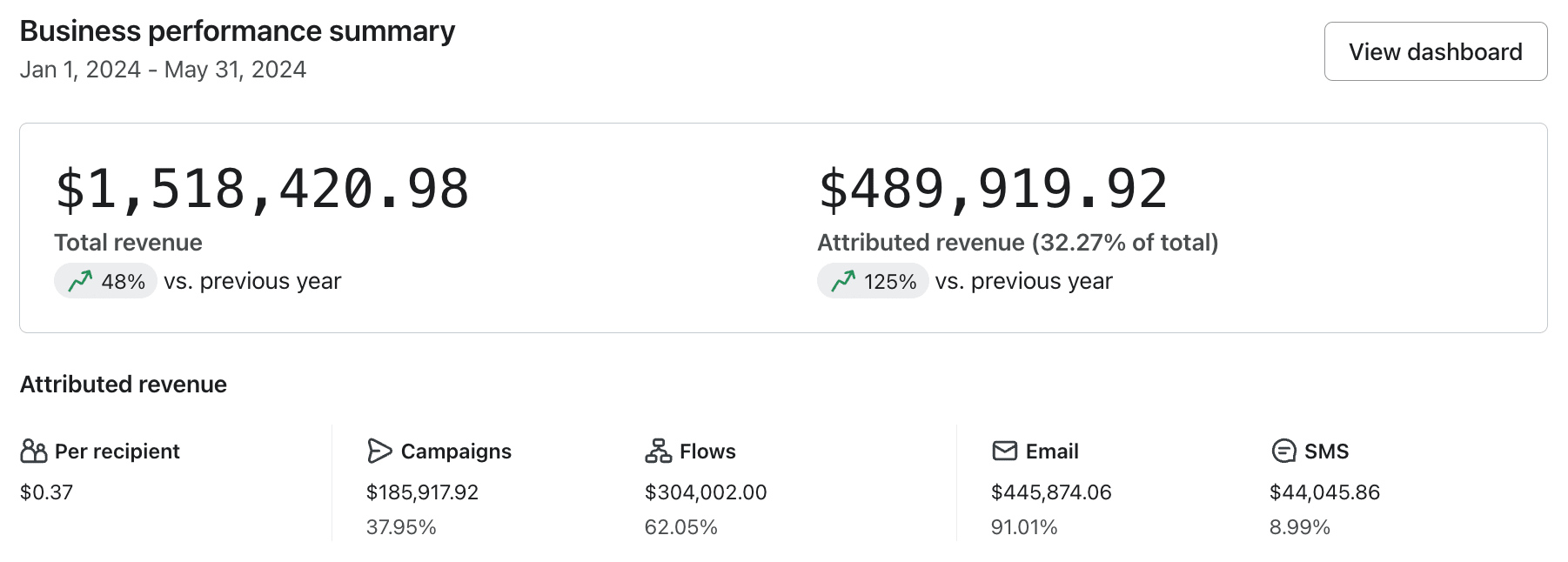Click the 37.95% Campaigns percentage
The width and height of the screenshot is (1568, 562).
pyautogui.click(x=401, y=527)
